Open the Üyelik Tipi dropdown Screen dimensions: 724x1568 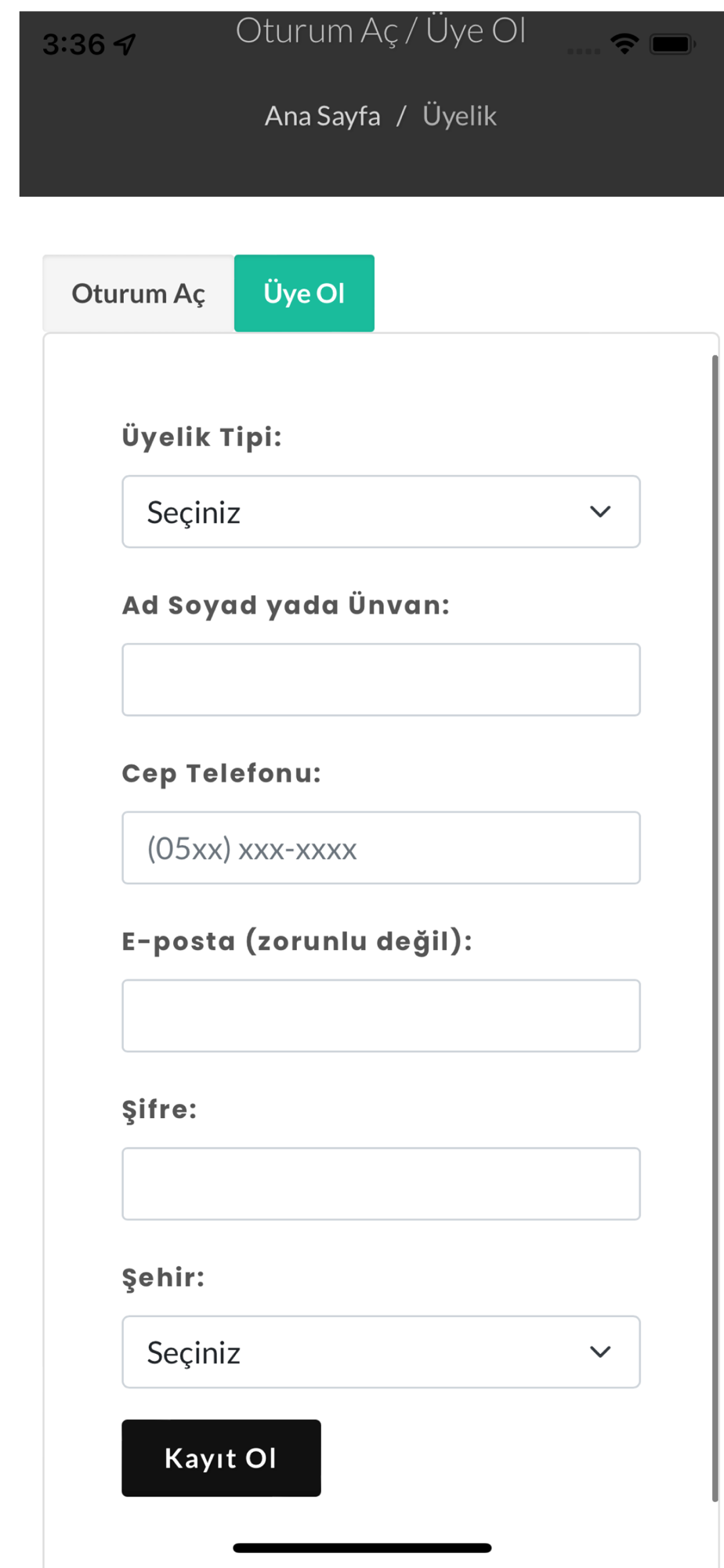381,512
